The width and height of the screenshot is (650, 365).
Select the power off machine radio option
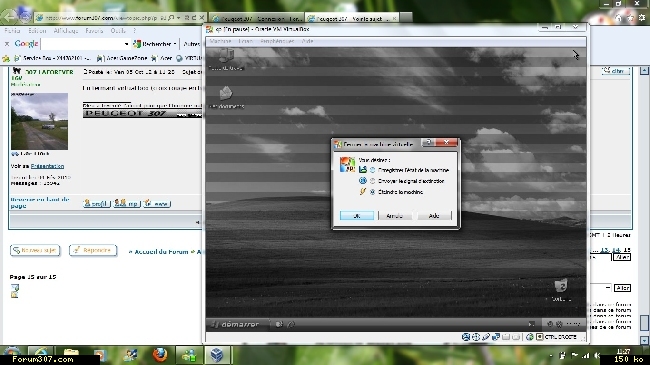coord(372,192)
